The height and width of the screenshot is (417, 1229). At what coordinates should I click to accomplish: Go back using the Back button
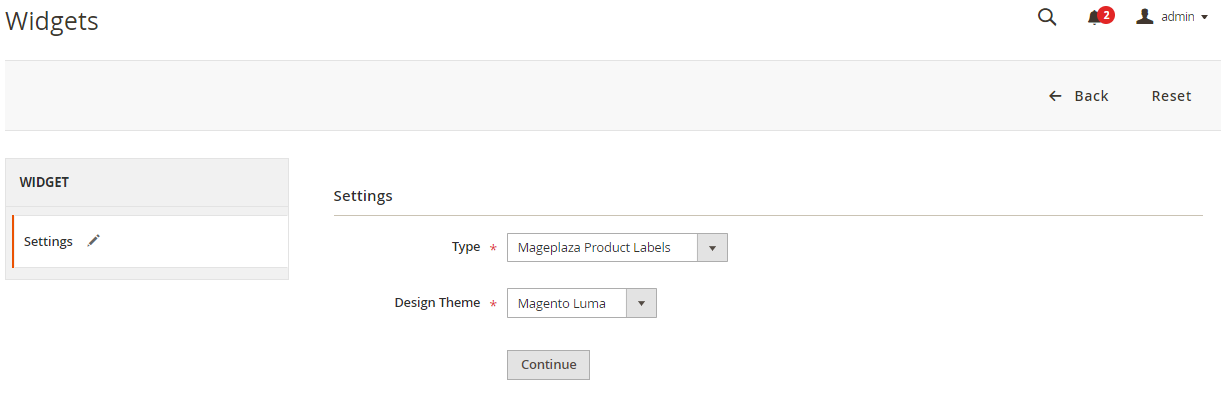[x=1090, y=96]
